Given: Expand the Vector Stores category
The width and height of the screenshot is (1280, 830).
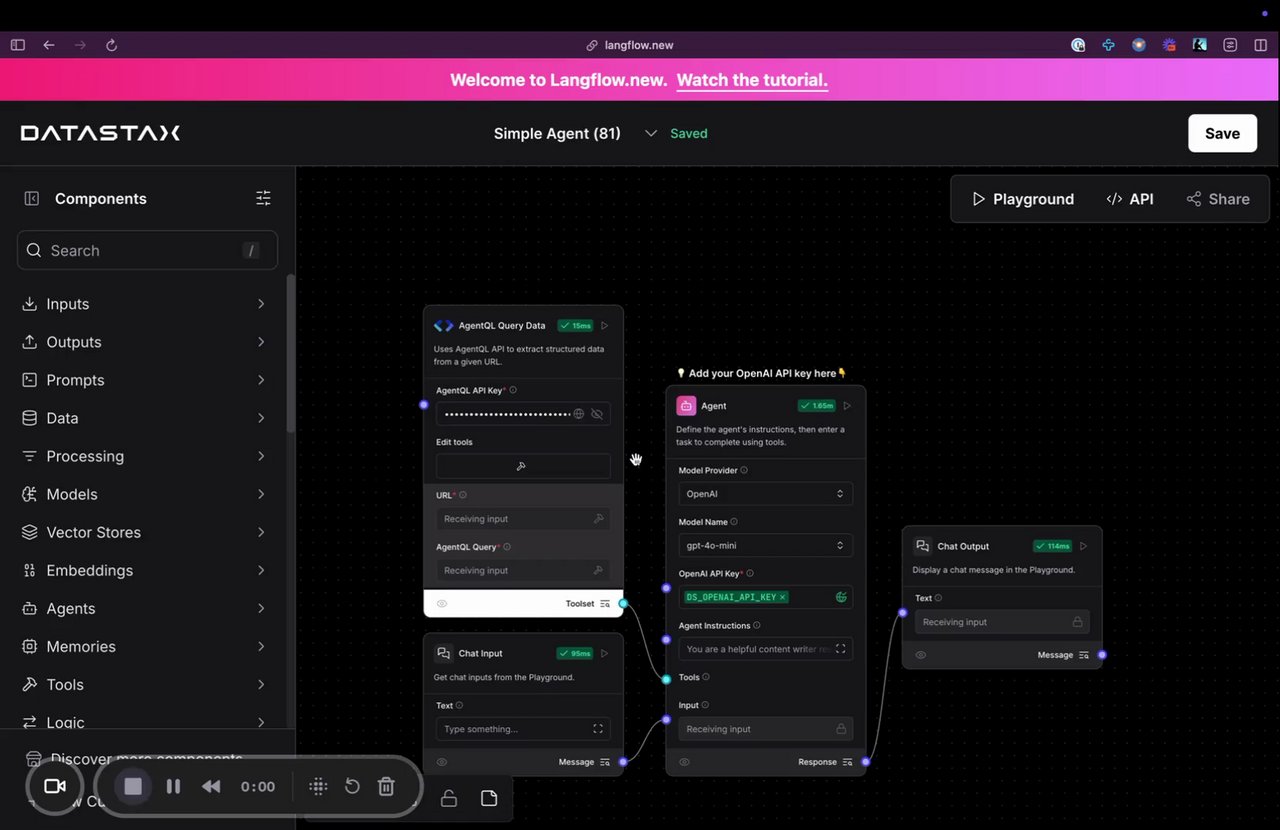Looking at the screenshot, I should [145, 532].
